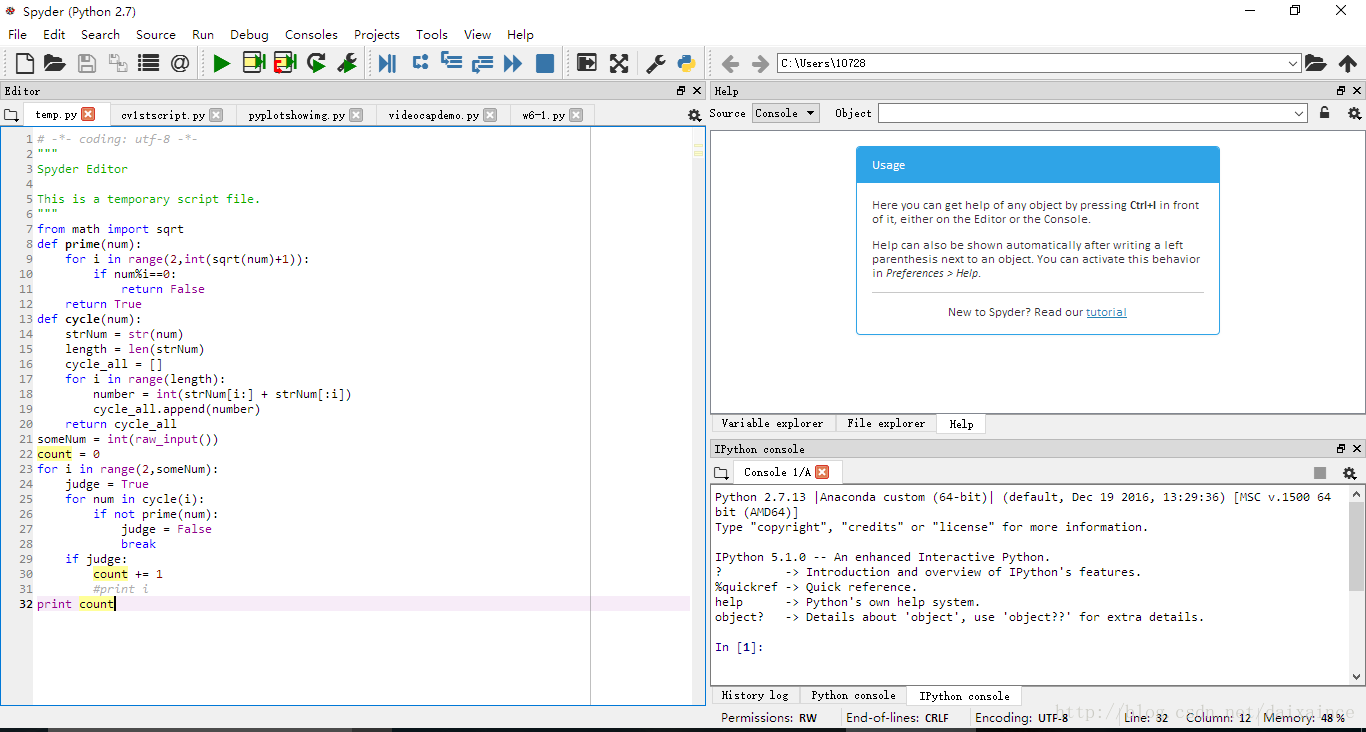Image resolution: width=1366 pixels, height=732 pixels.
Task: Create a new file with toolbar icon
Action: (25, 63)
